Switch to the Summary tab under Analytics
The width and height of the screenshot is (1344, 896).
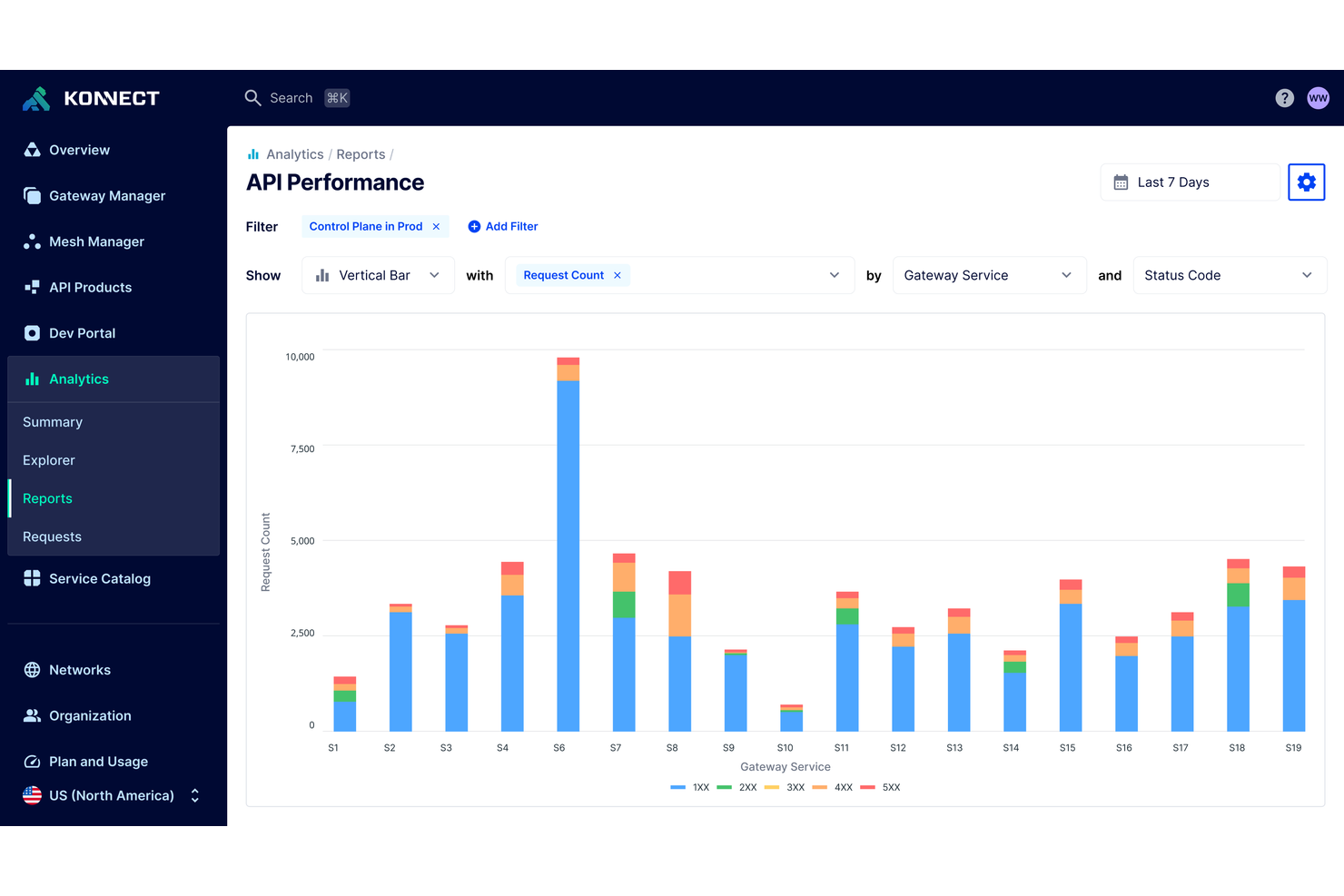tap(52, 422)
